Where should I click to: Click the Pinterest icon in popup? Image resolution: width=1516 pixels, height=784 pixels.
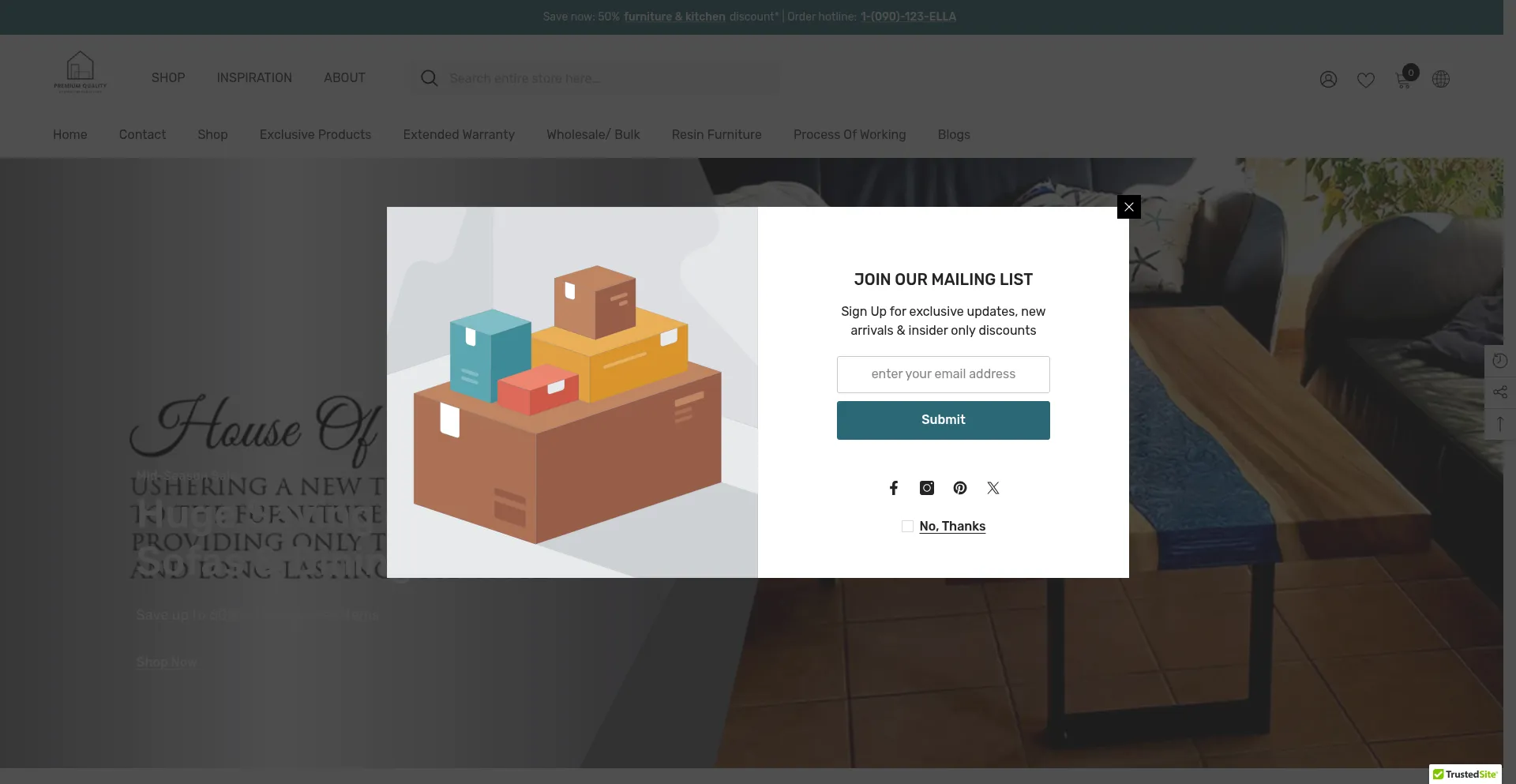[960, 488]
